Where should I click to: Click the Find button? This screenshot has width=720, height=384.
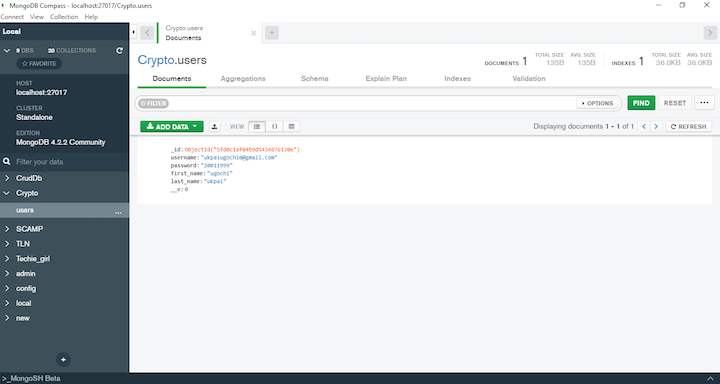pos(641,103)
